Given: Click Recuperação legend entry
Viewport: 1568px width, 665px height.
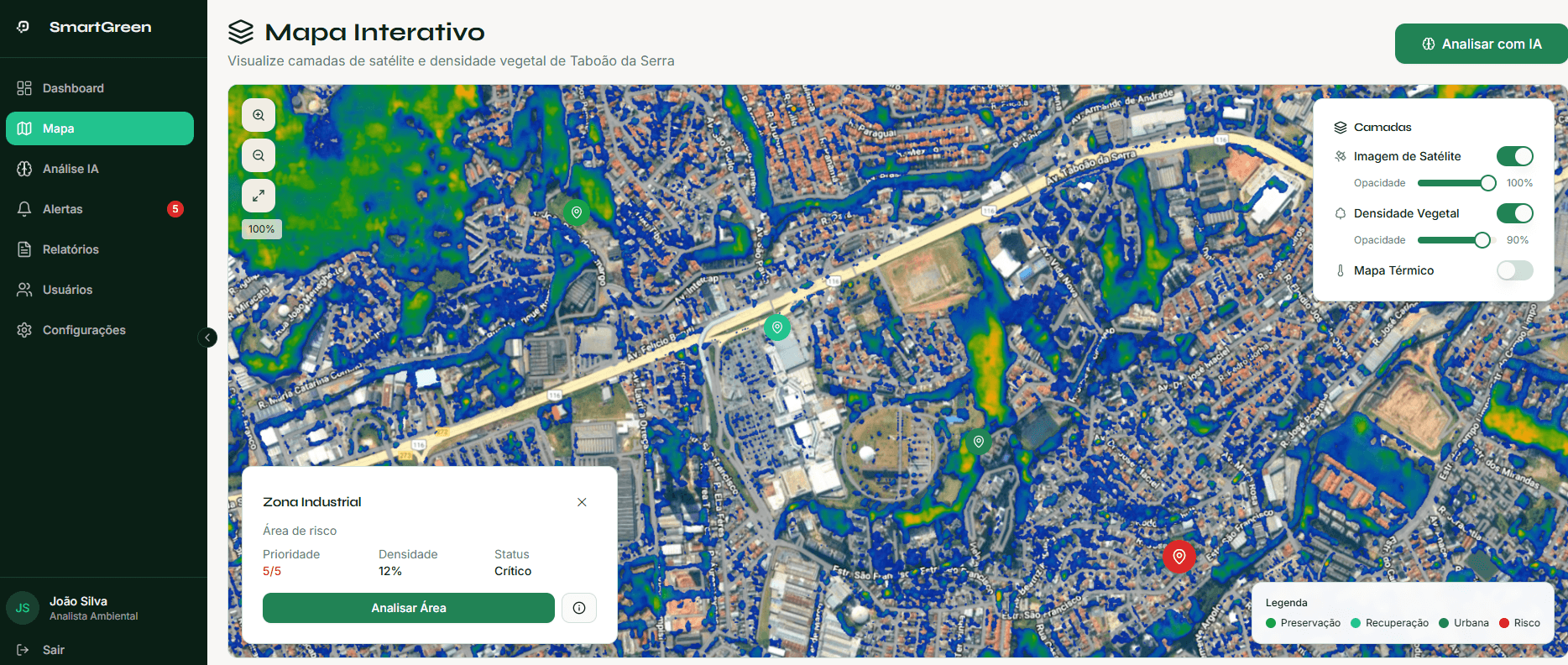Looking at the screenshot, I should pos(1389,623).
